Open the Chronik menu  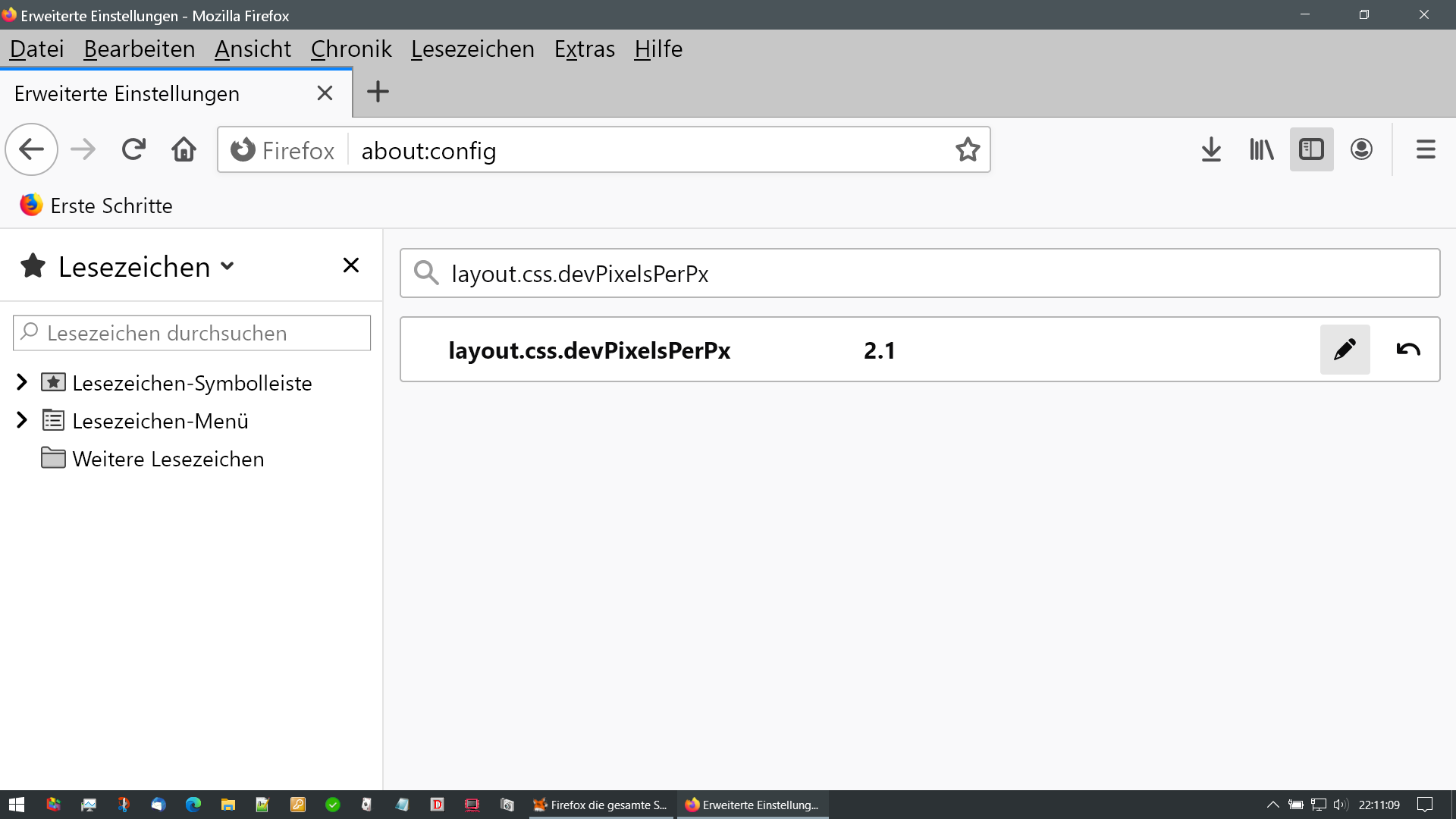(x=351, y=49)
